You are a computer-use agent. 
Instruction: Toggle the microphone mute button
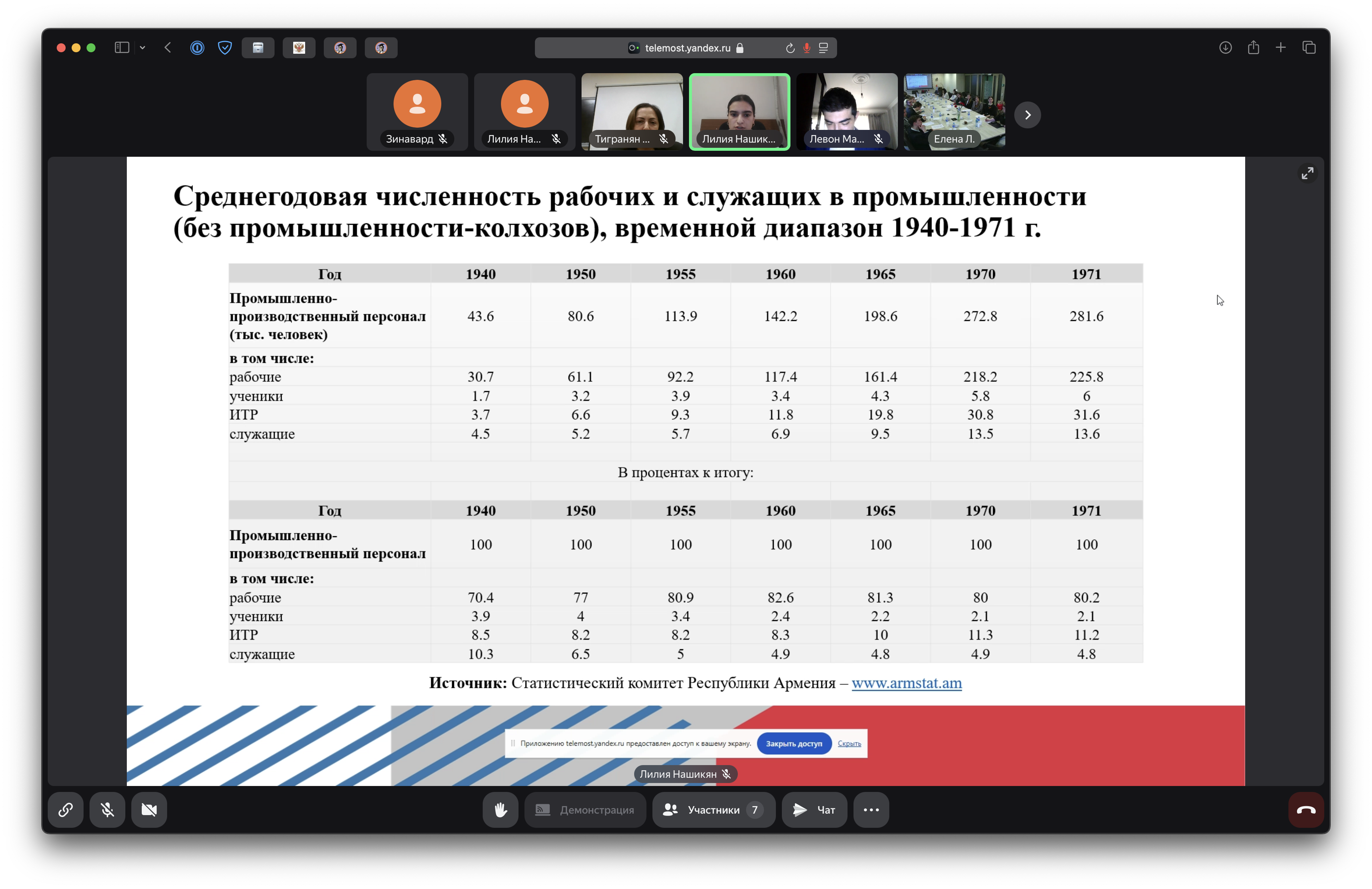[x=107, y=810]
